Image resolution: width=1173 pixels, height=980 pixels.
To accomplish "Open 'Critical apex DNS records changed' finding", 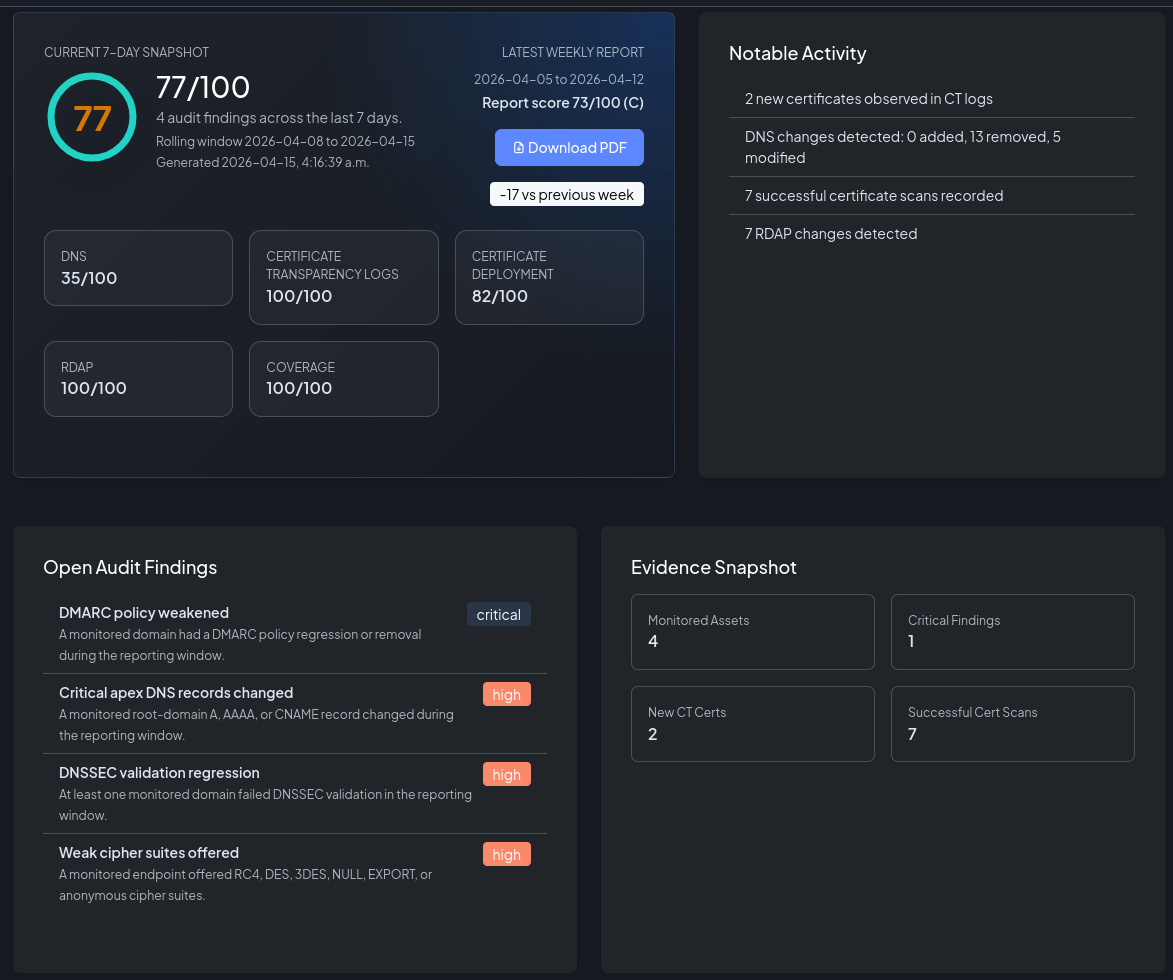I will click(x=295, y=714).
